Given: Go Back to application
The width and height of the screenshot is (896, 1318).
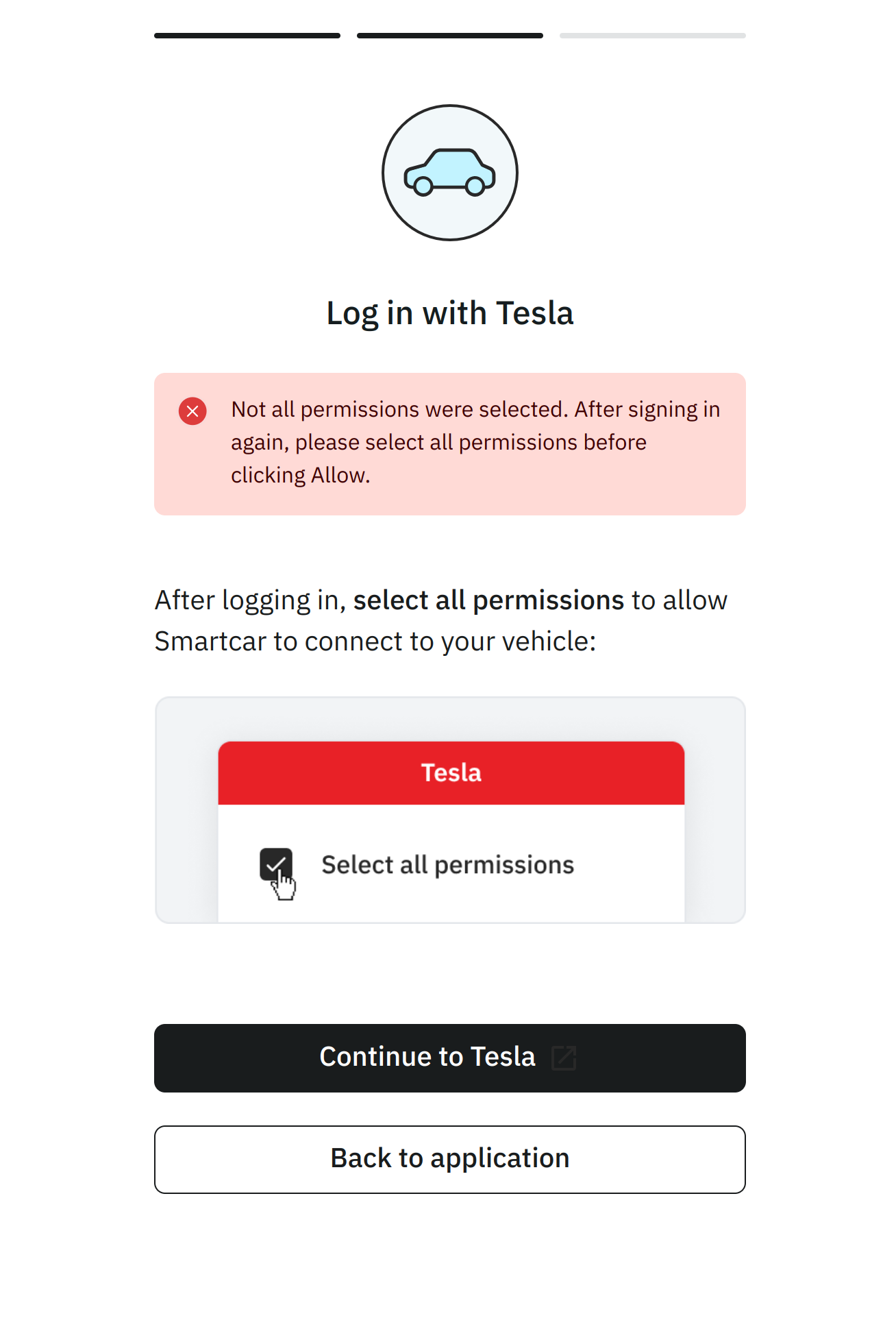Looking at the screenshot, I should [450, 1159].
